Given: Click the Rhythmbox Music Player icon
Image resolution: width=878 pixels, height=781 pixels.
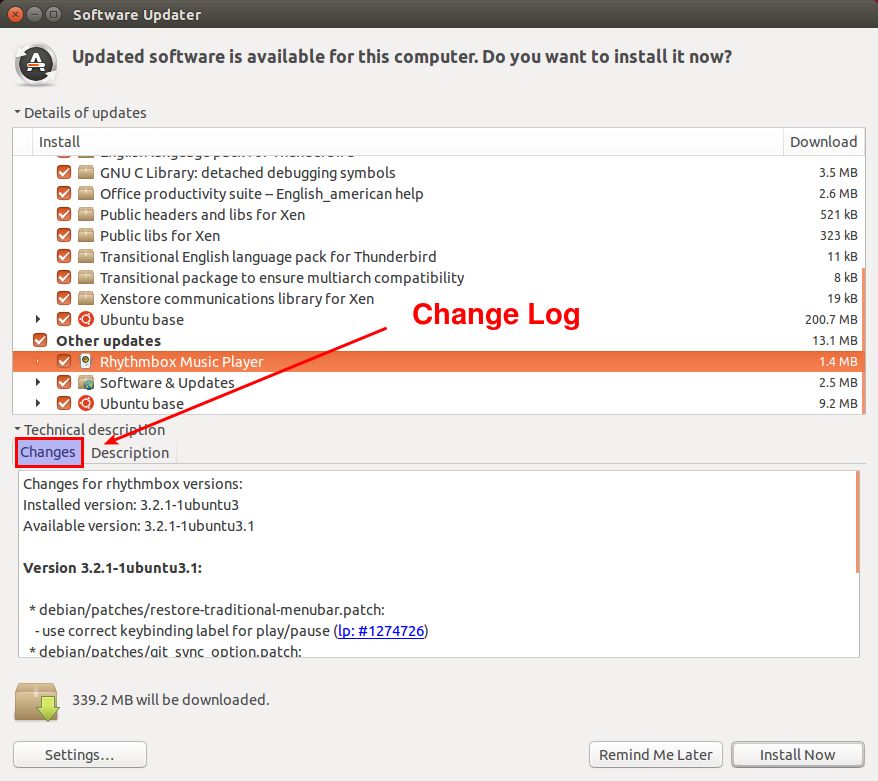Looking at the screenshot, I should click(86, 362).
